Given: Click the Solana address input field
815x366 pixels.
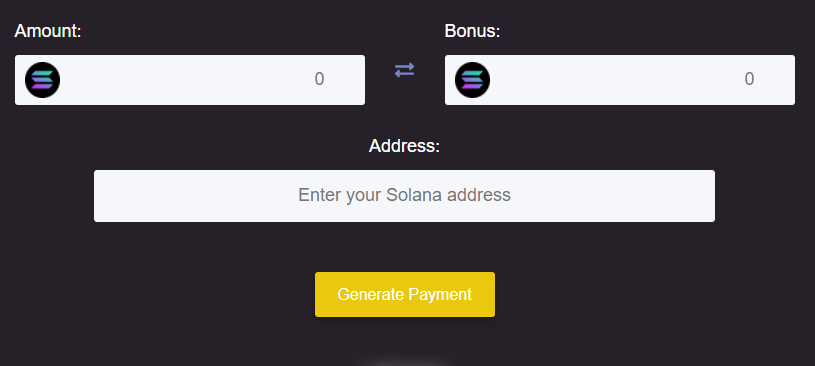Looking at the screenshot, I should click(x=404, y=196).
